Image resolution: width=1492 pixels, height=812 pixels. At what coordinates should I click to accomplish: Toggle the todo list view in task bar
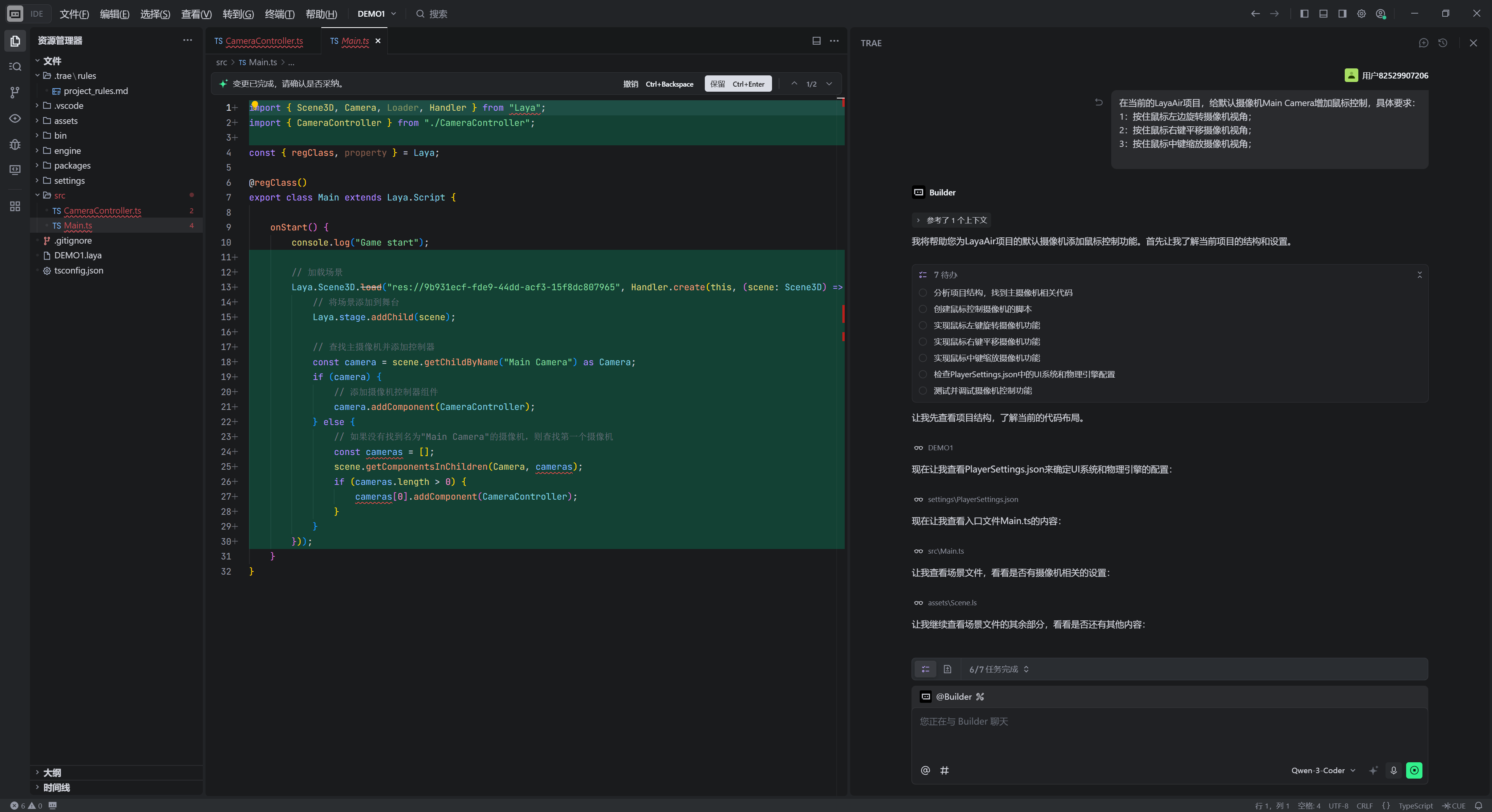(x=926, y=669)
